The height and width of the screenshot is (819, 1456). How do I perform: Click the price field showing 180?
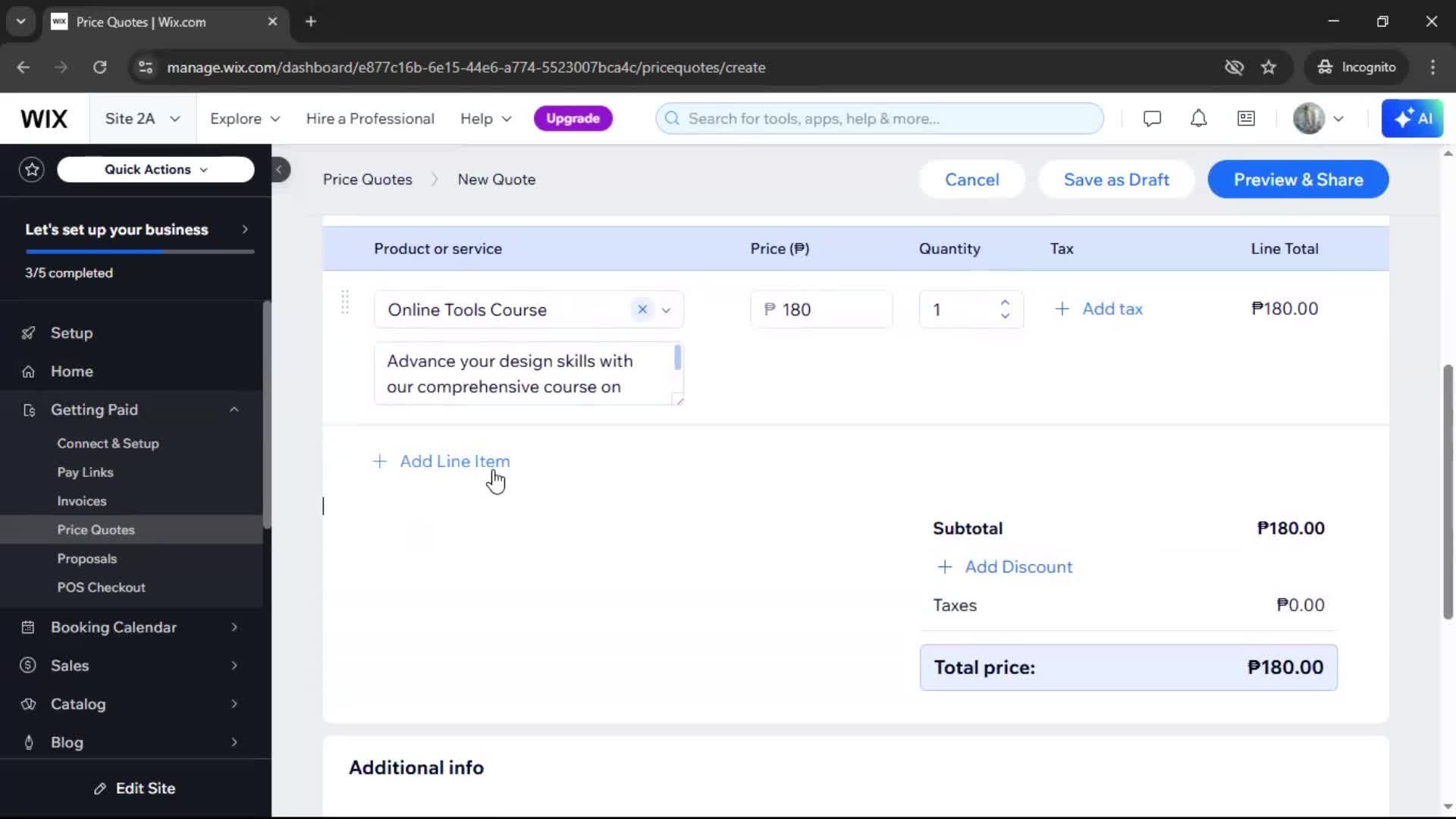[x=821, y=309]
